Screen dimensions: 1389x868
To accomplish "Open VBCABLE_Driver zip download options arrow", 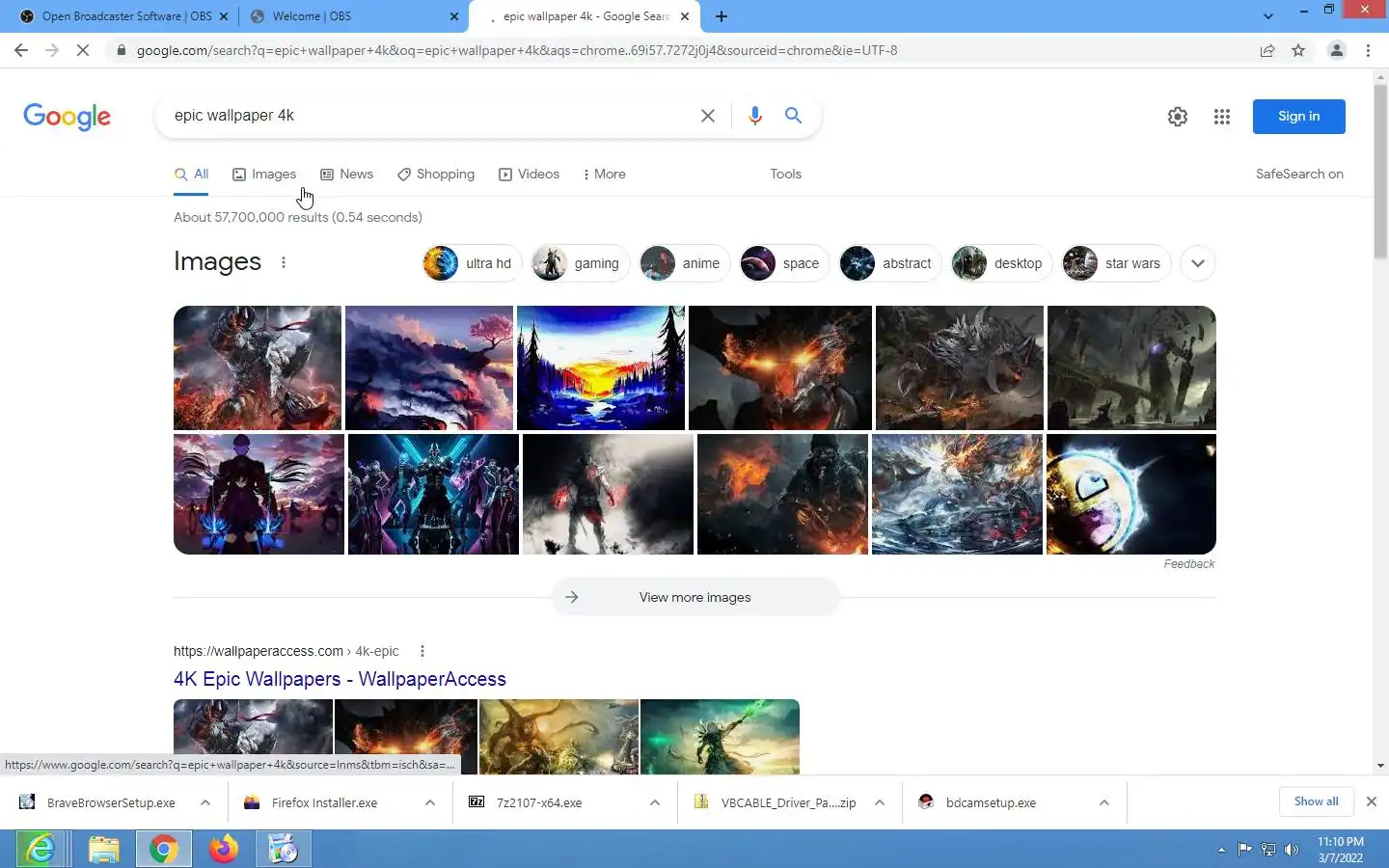I will point(879,802).
